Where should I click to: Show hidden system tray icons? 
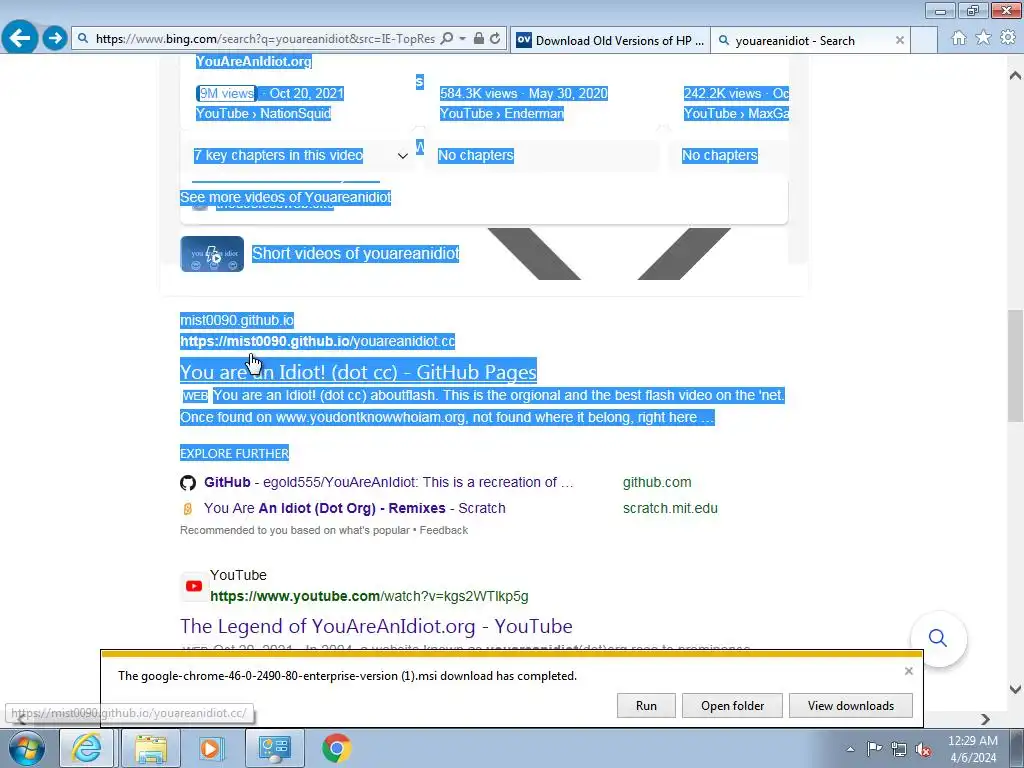pyautogui.click(x=850, y=749)
